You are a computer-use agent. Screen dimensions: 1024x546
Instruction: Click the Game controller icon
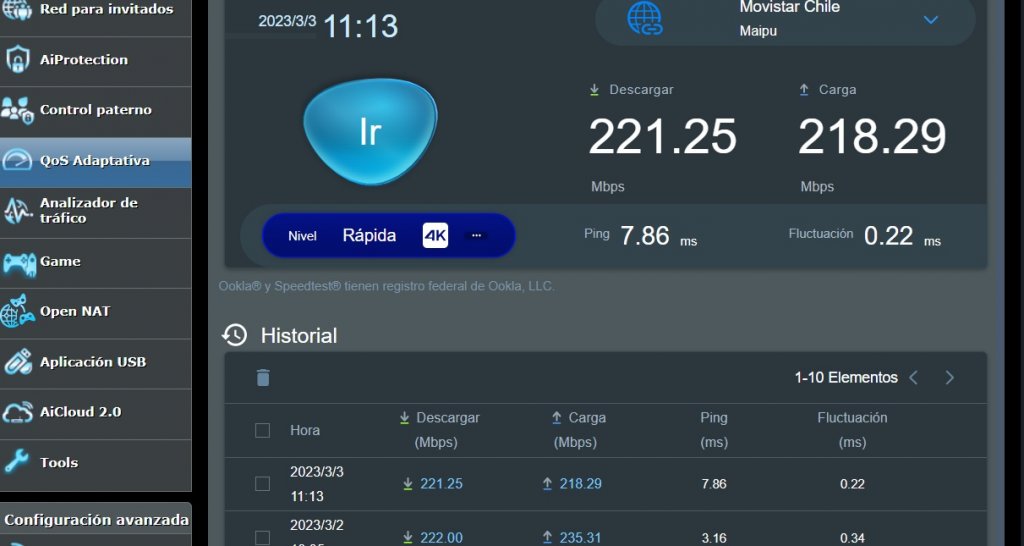coord(19,263)
